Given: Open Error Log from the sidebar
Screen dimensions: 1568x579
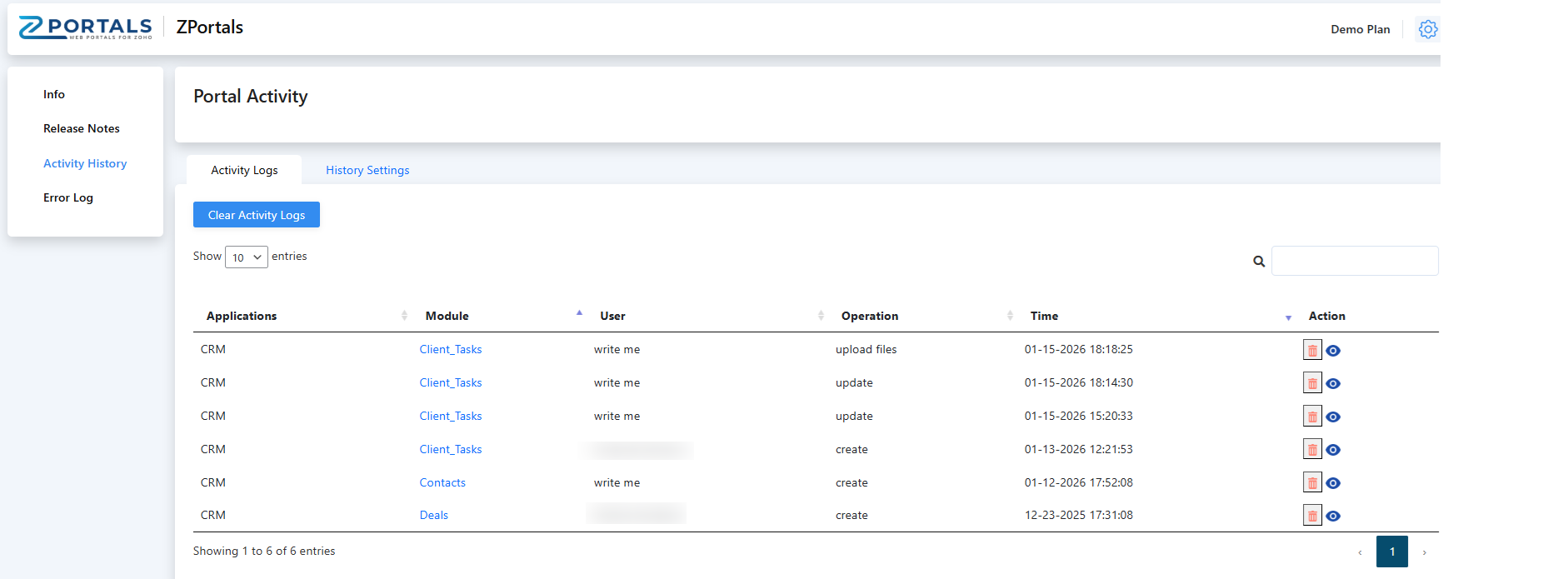Looking at the screenshot, I should [x=68, y=197].
